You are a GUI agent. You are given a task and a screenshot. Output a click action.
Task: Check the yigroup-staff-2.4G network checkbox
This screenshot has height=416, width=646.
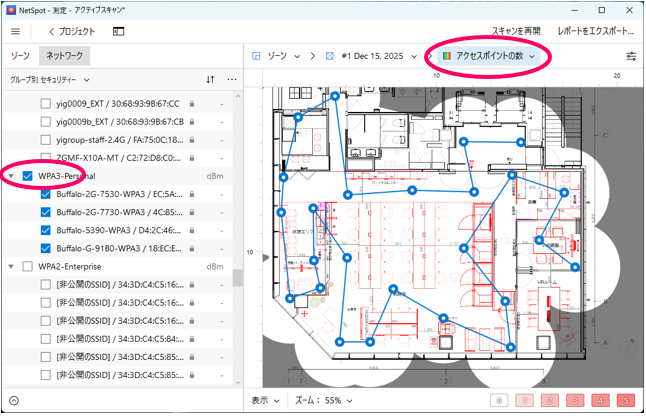44,140
